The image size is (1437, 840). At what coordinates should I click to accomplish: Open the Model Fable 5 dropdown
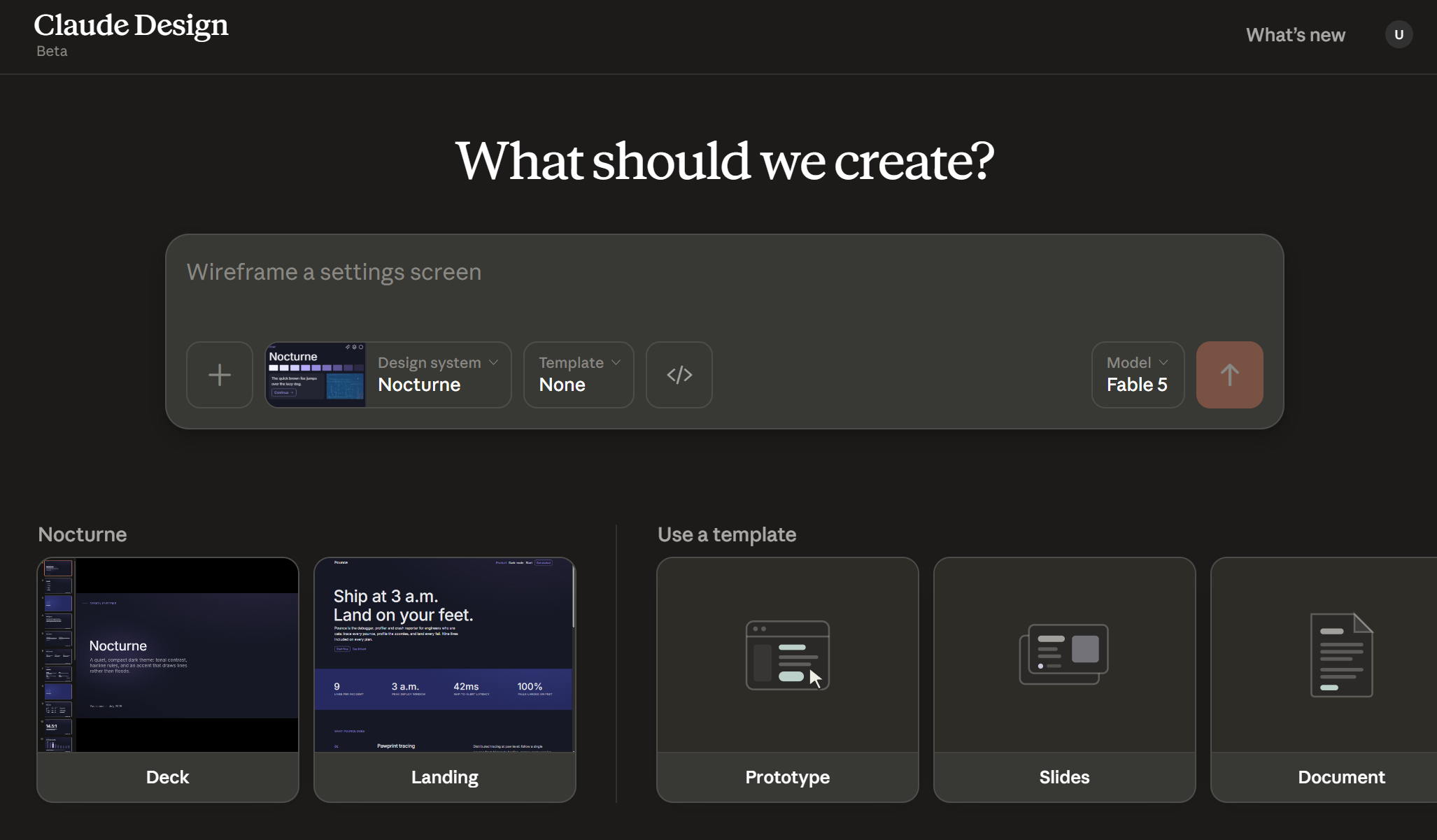[1138, 375]
